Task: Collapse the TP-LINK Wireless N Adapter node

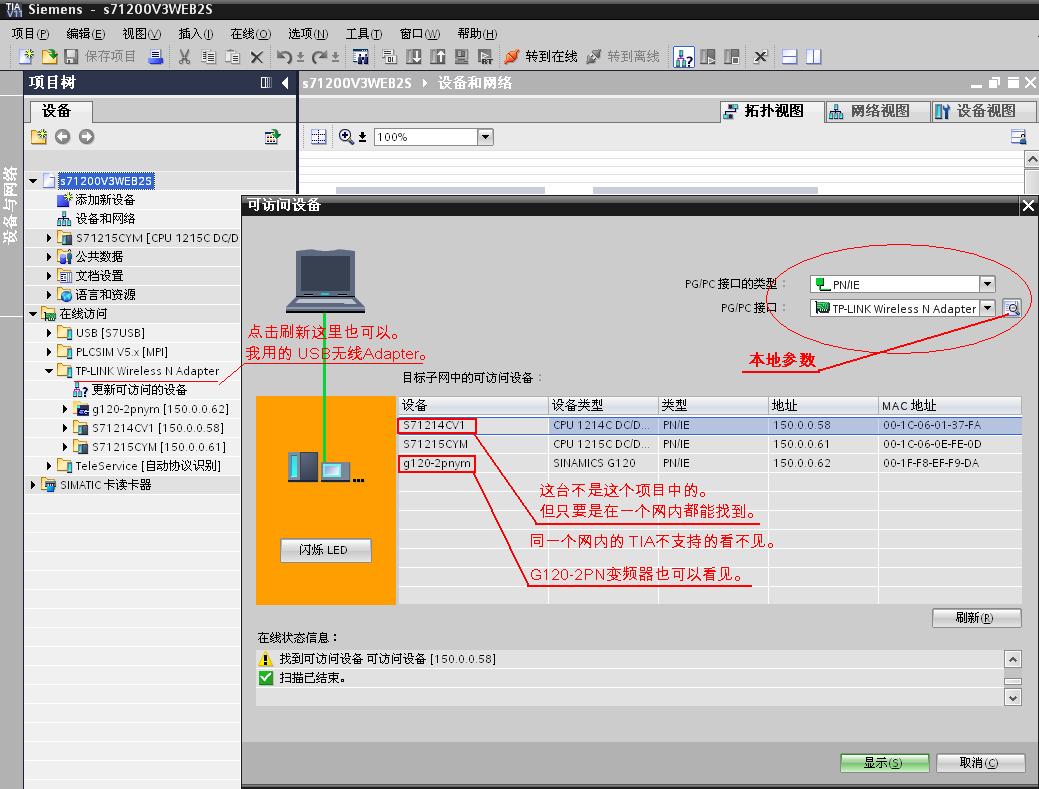Action: coord(49,371)
